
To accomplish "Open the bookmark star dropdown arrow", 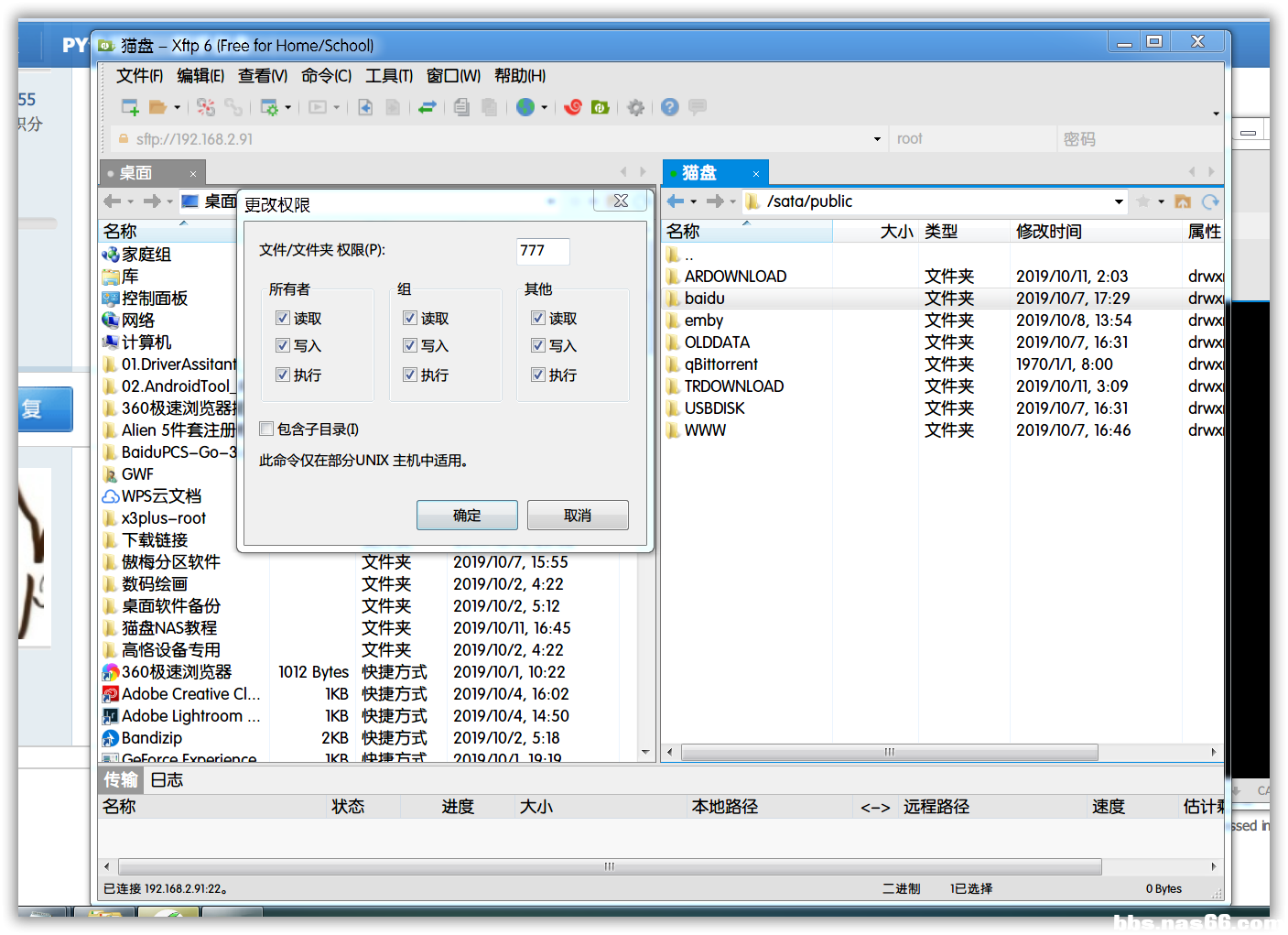I will click(1161, 201).
